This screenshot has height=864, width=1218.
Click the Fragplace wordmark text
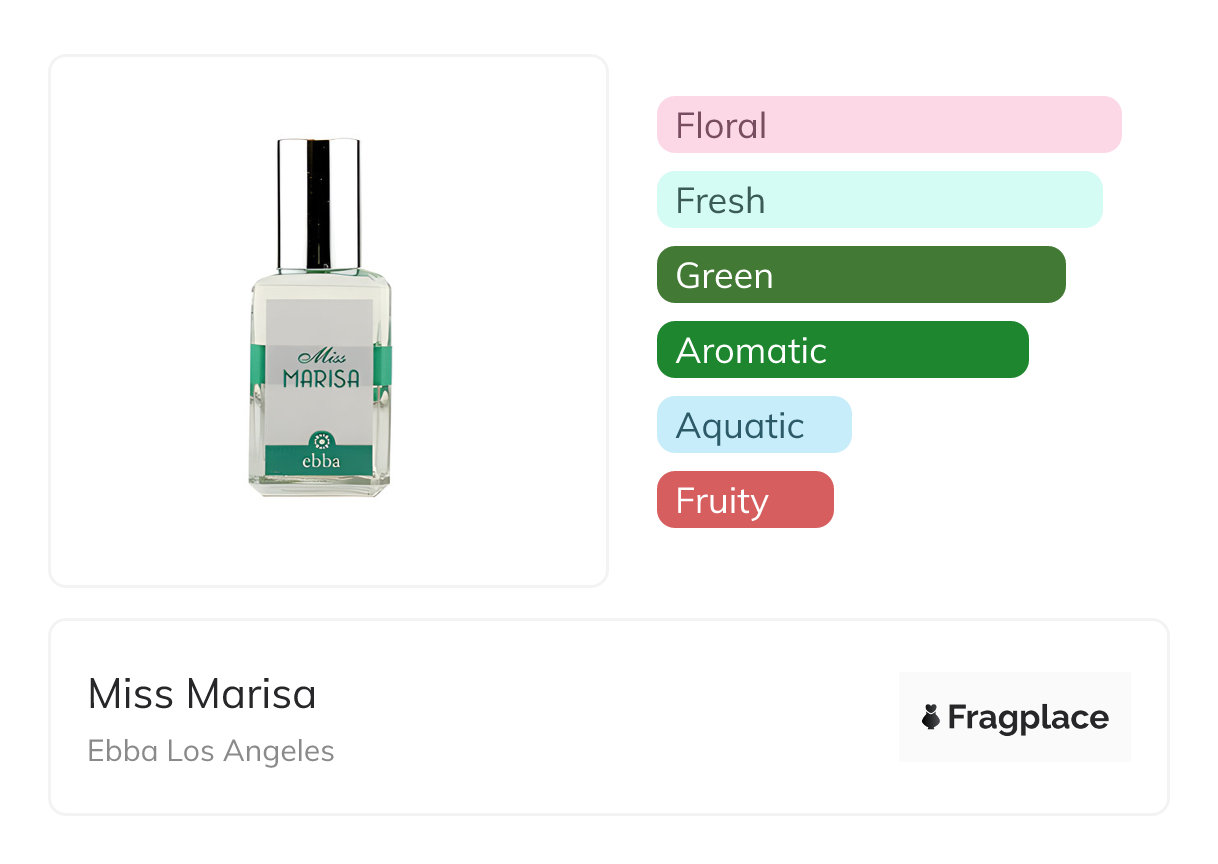[x=1028, y=717]
